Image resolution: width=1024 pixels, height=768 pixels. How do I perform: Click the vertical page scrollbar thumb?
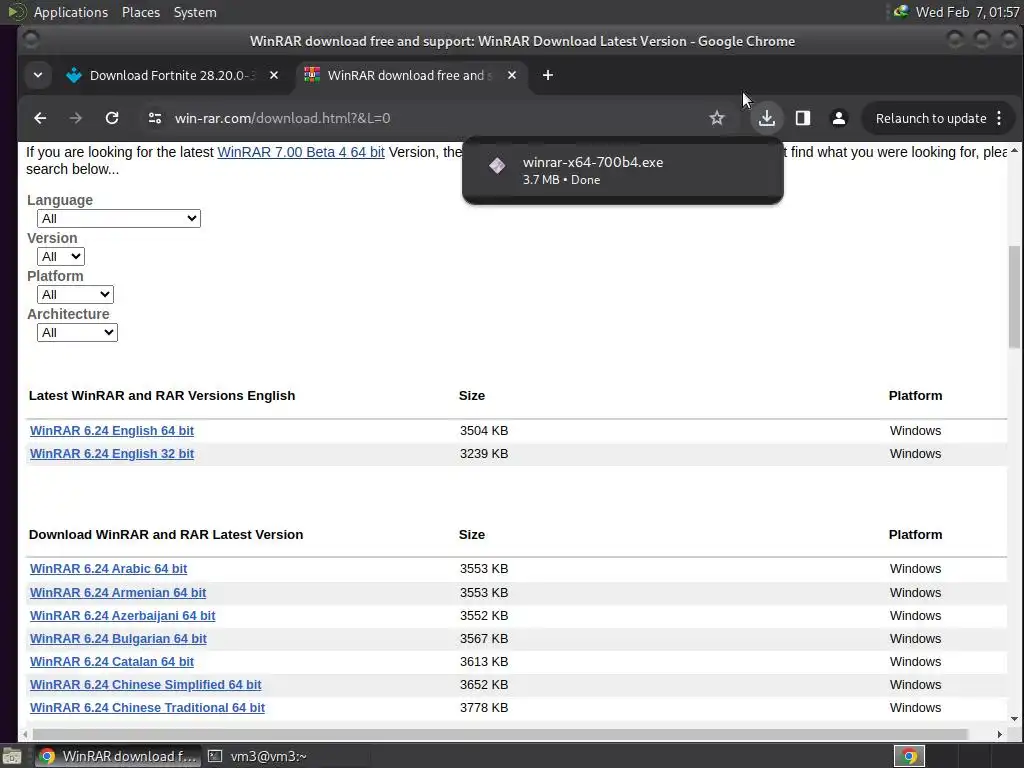[x=1014, y=297]
